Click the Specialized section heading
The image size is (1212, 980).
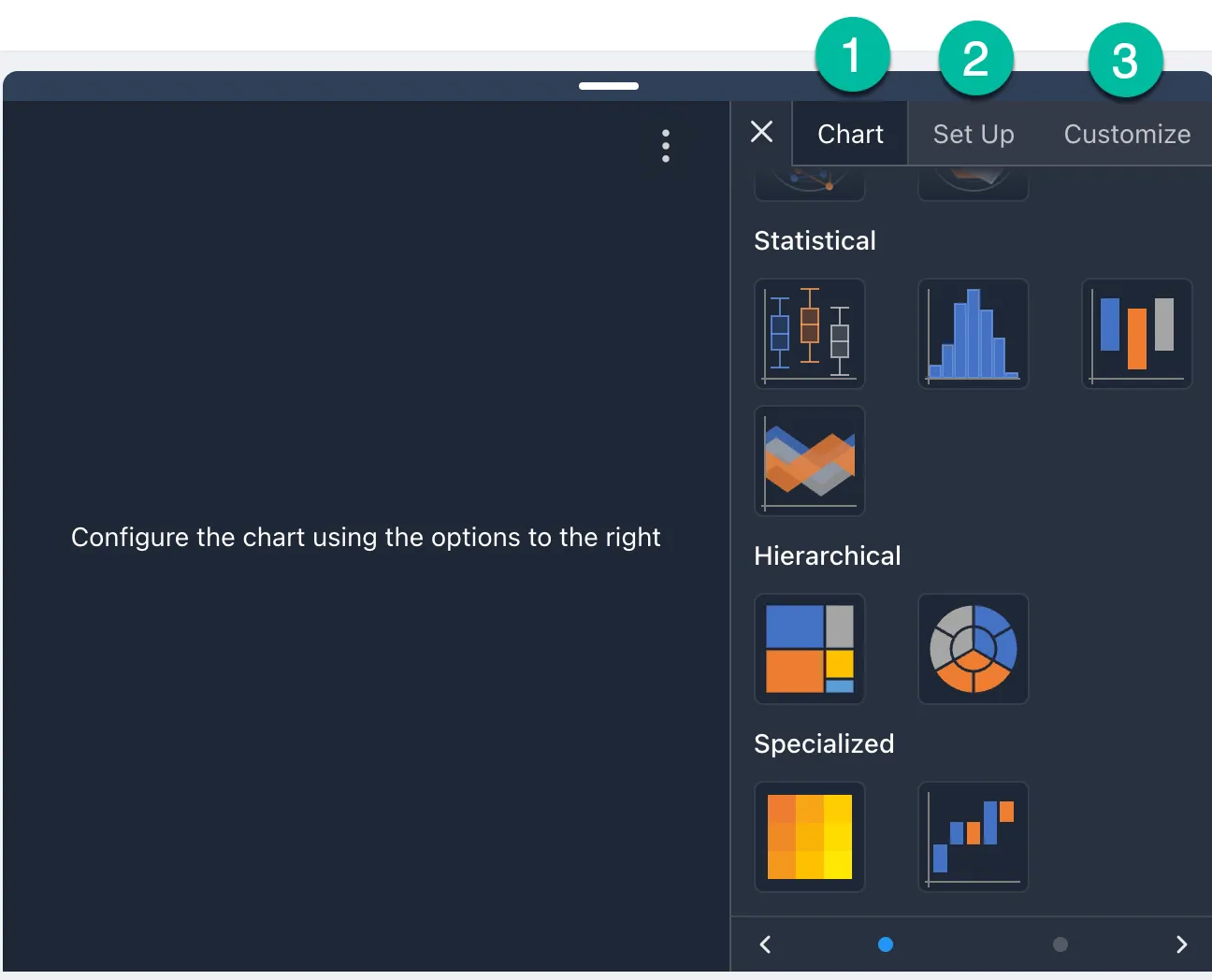(x=824, y=743)
